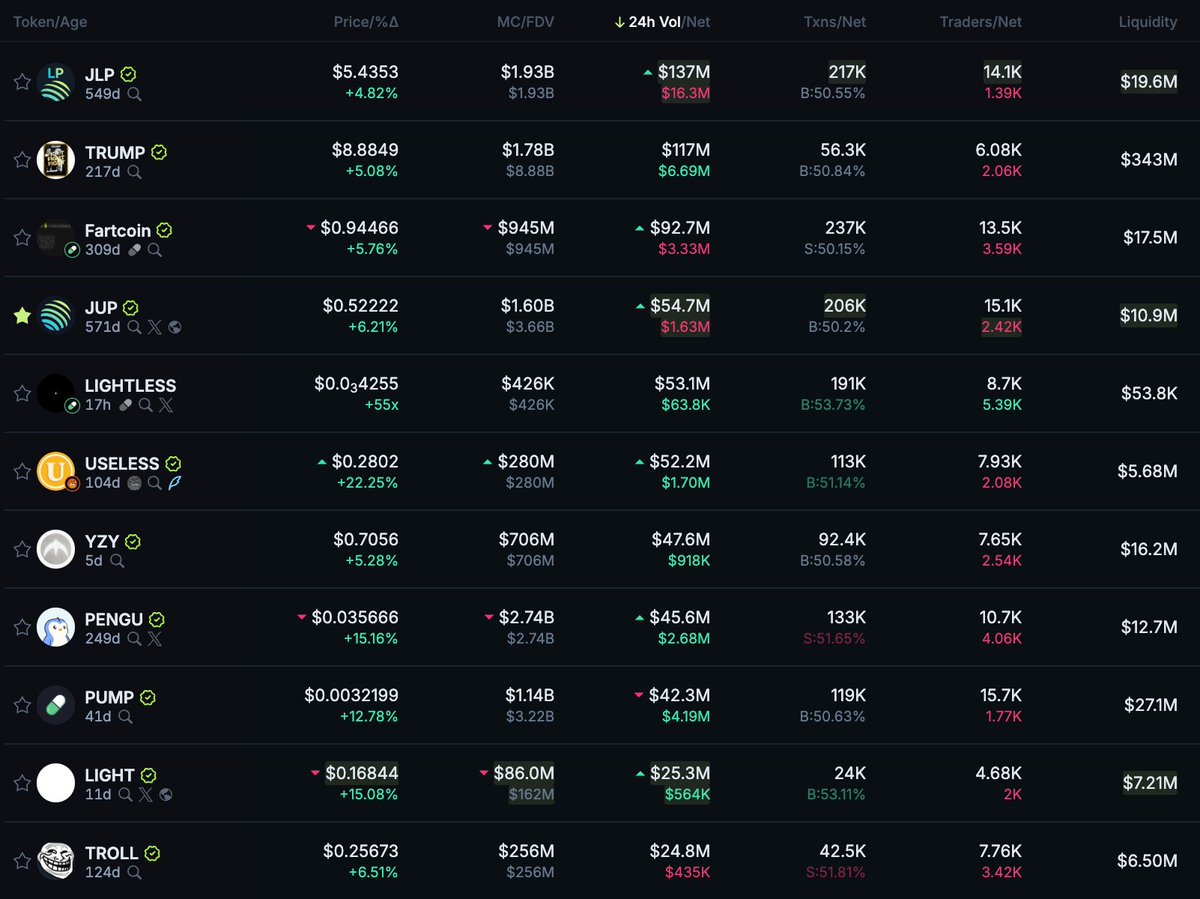1200x899 pixels.
Task: Click PENGU market cap $2.74B
Action: point(527,618)
